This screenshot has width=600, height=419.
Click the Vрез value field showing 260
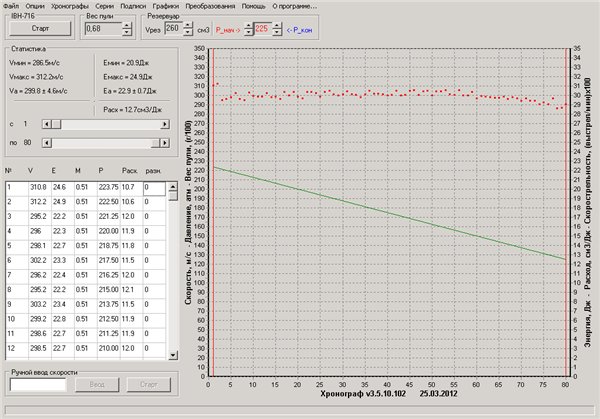(171, 29)
